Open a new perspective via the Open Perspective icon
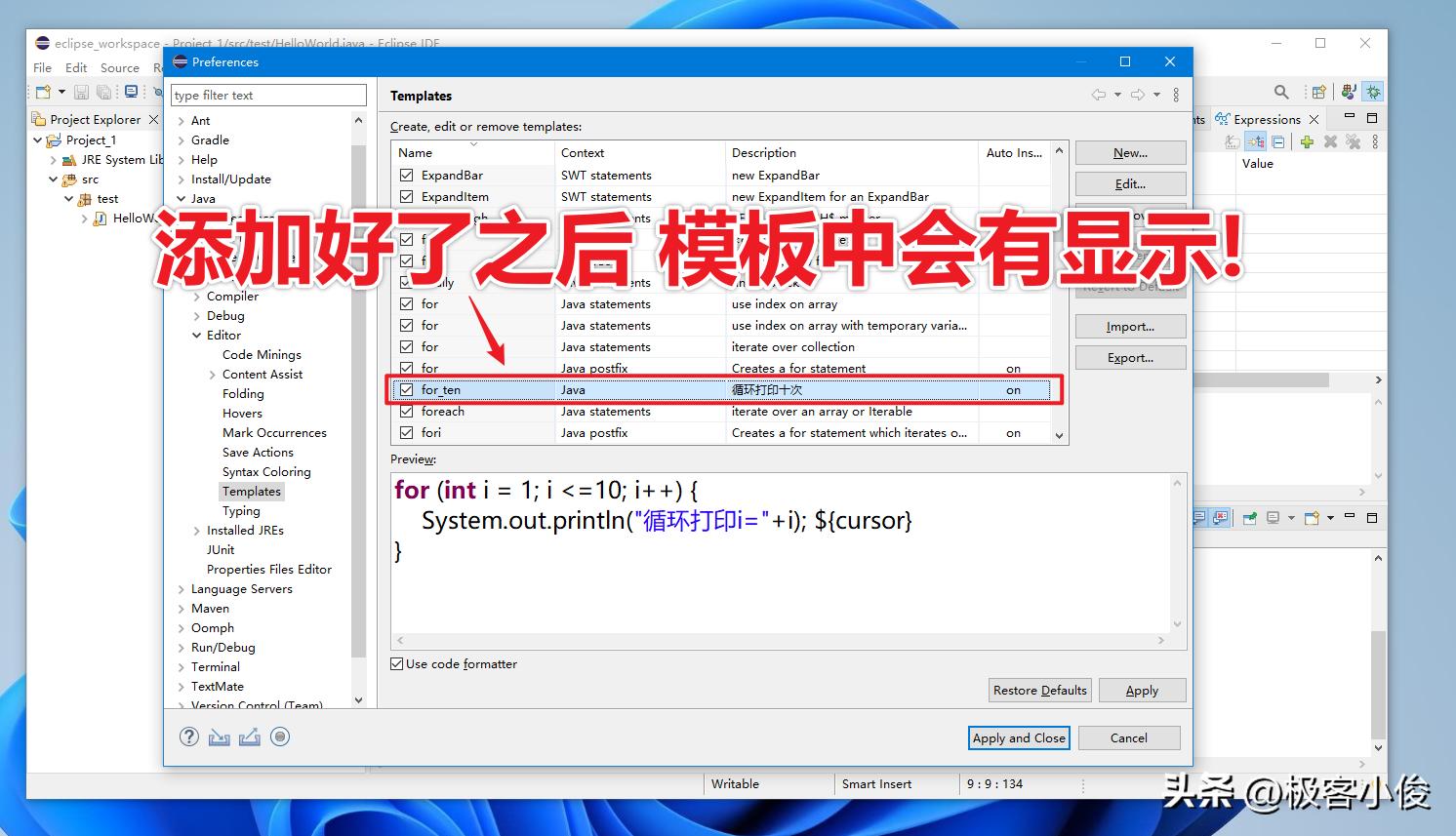Viewport: 1456px width, 836px height. tap(1319, 92)
